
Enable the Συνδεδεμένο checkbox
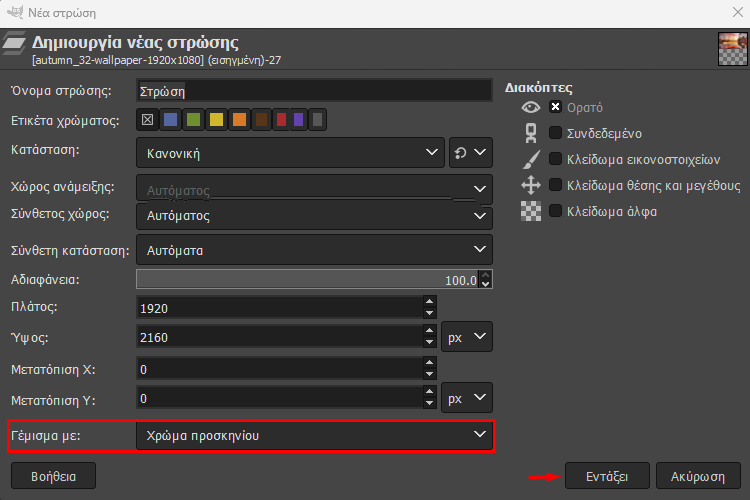[x=555, y=133]
